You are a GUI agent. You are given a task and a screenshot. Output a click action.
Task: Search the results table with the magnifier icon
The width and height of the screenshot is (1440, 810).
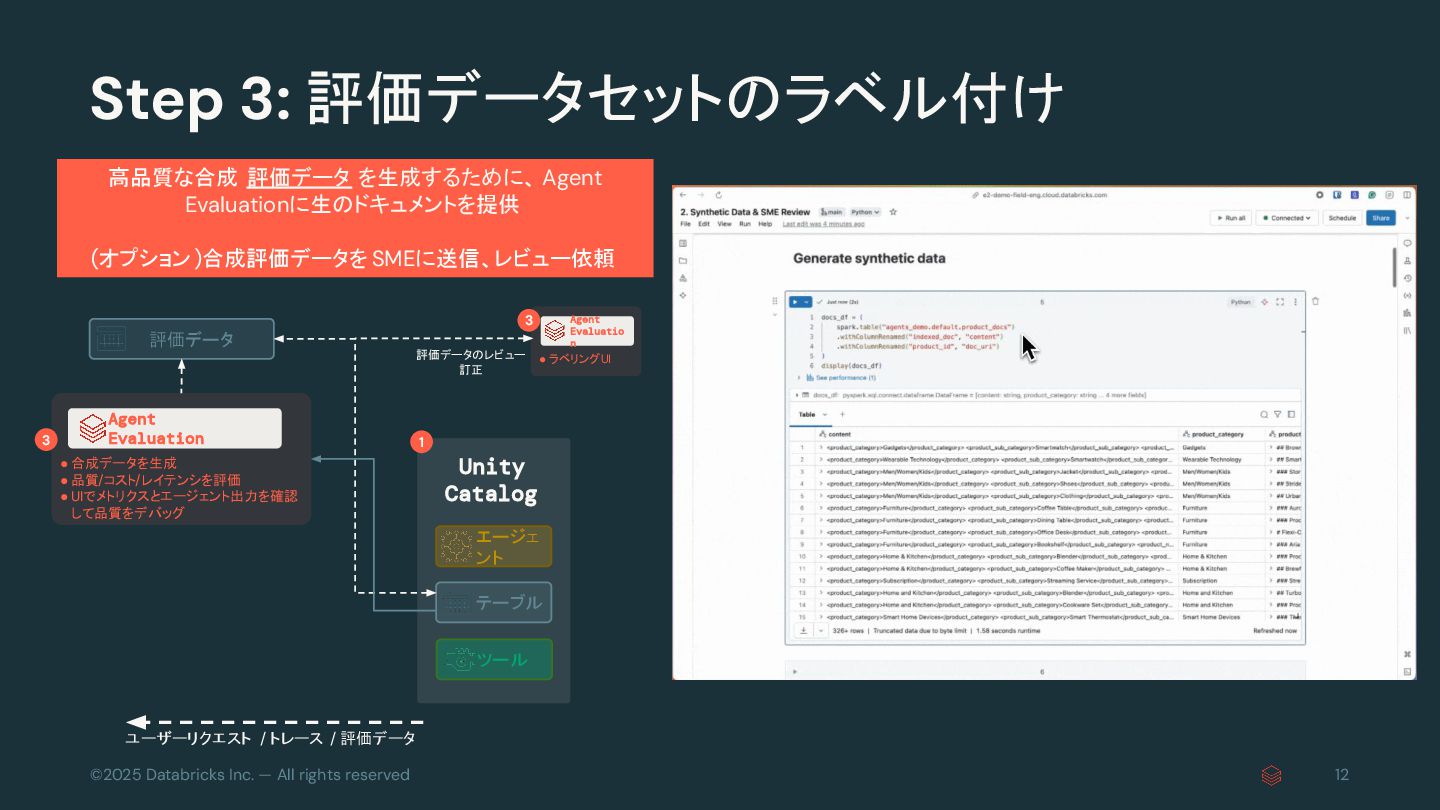1264,414
